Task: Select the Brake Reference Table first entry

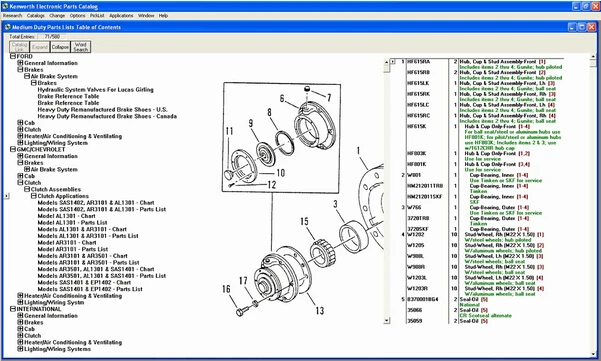Action: [x=68, y=96]
